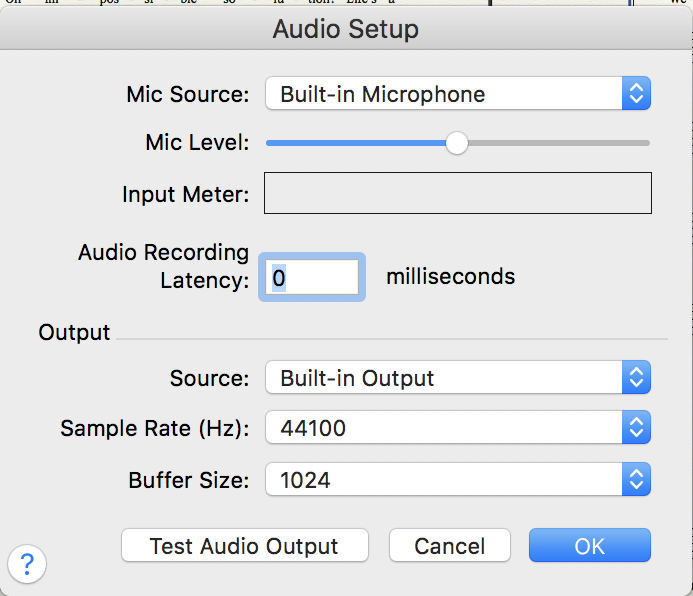Viewport: 693px width, 596px height.
Task: Focus the Audio Recording Latency field
Action: (x=310, y=277)
